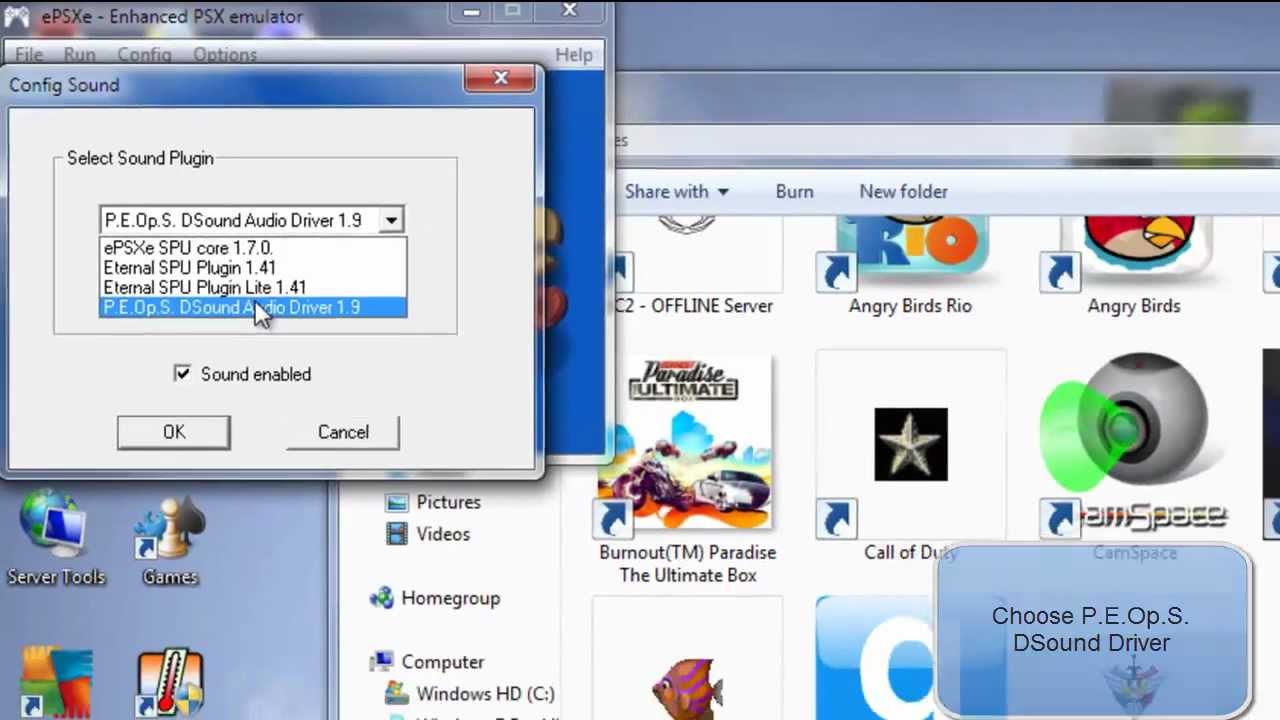The width and height of the screenshot is (1280, 720).
Task: Pick Eternal SPU Plugin Lite 1.41
Action: coord(253,287)
